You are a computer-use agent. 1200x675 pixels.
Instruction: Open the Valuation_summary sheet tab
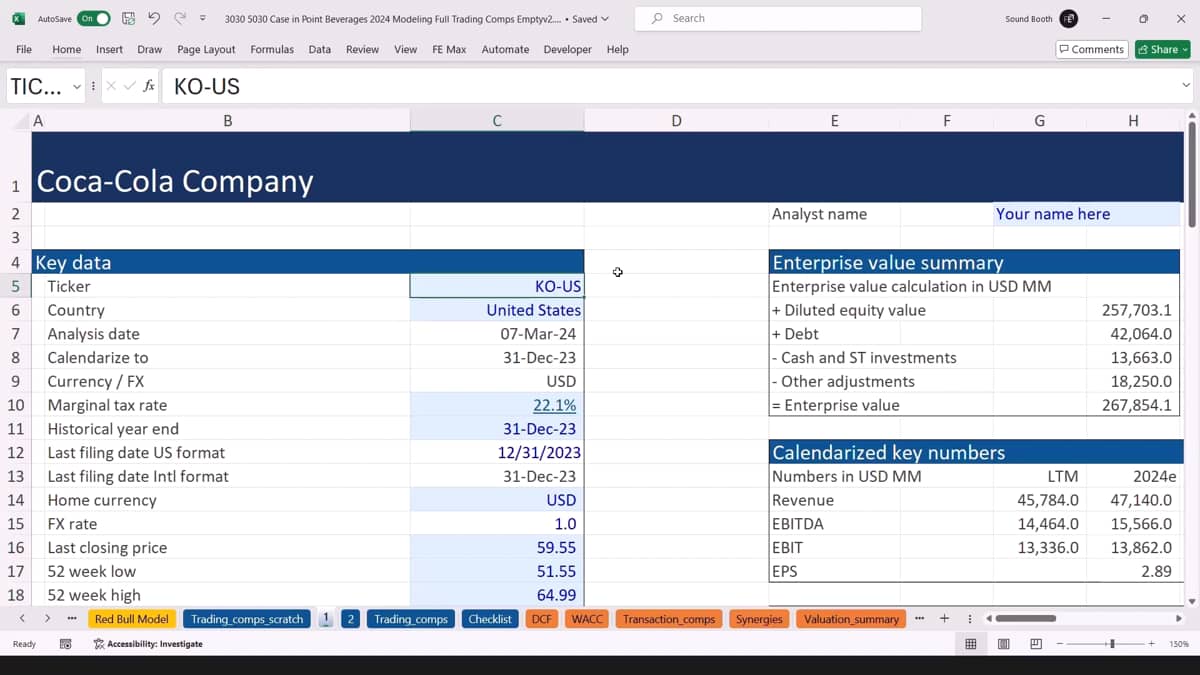tap(851, 619)
